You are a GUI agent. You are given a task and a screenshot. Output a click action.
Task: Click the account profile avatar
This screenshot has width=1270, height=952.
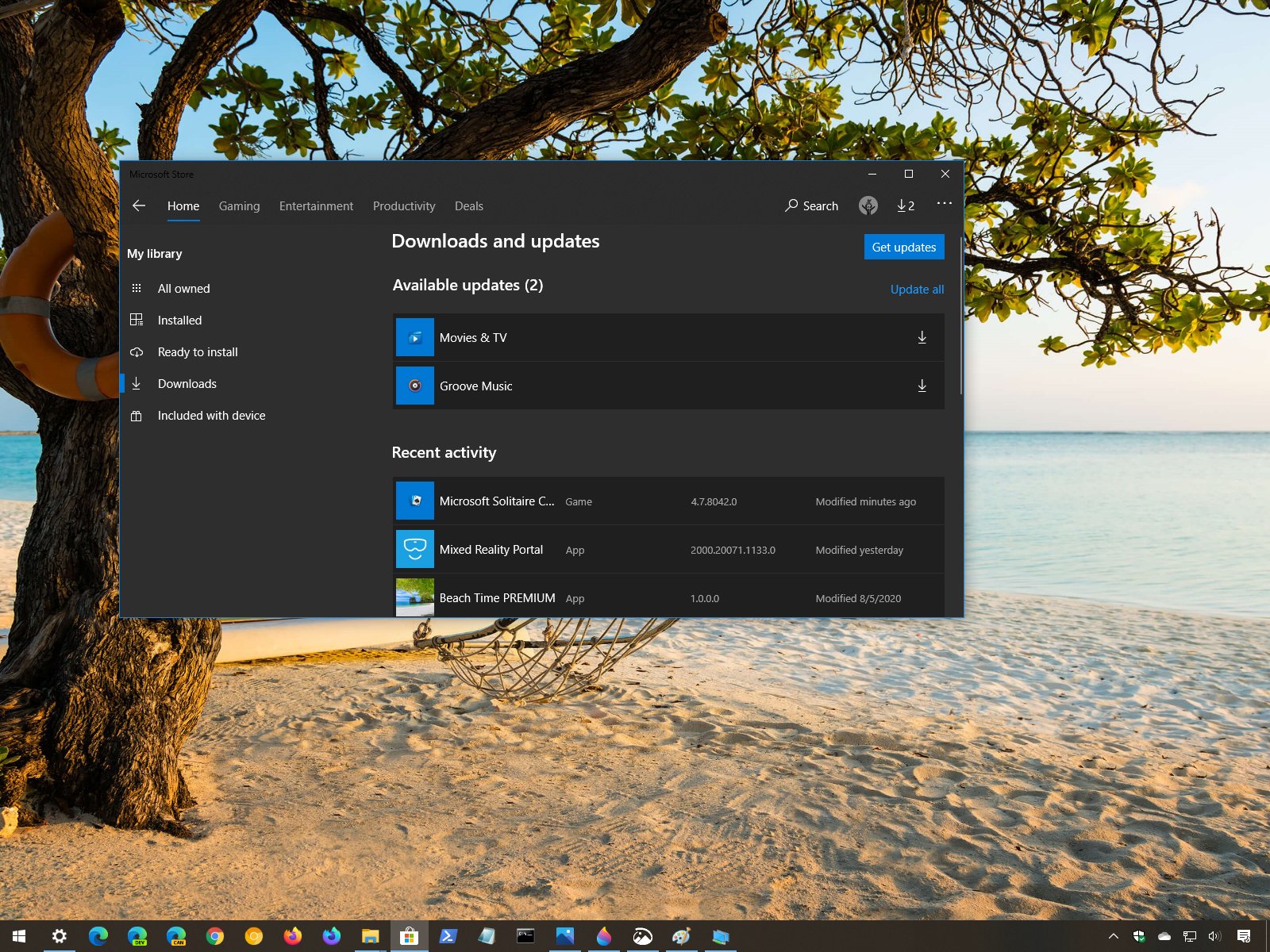pyautogui.click(x=868, y=205)
